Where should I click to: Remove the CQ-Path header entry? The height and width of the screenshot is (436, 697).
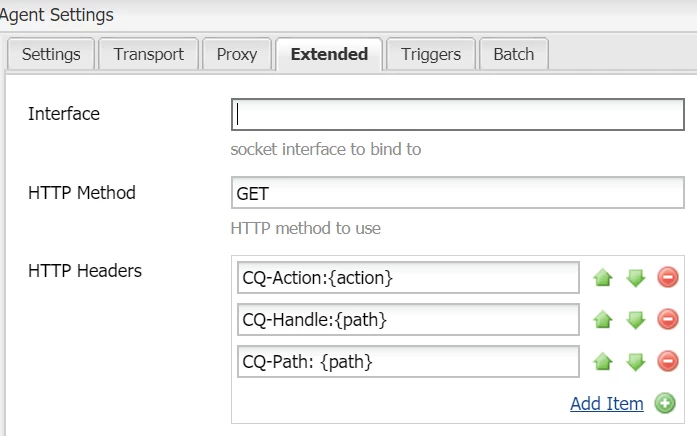pos(668,361)
